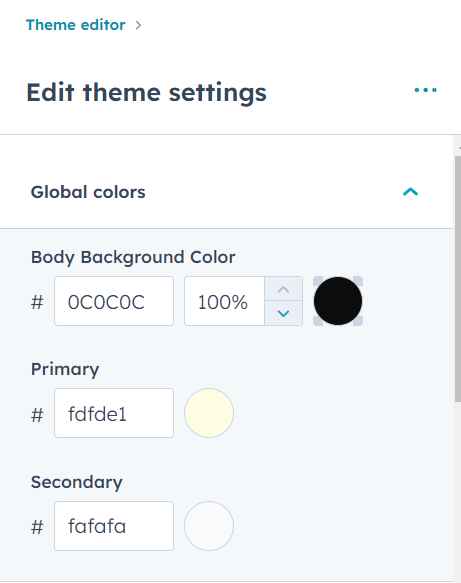The width and height of the screenshot is (461, 583).
Task: Select the Body Background Color label
Action: coord(133,257)
